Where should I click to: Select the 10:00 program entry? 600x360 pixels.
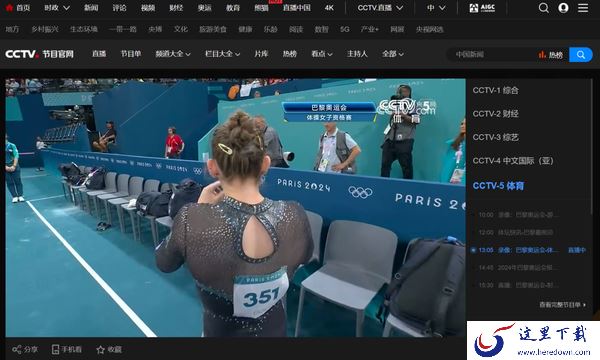518,215
